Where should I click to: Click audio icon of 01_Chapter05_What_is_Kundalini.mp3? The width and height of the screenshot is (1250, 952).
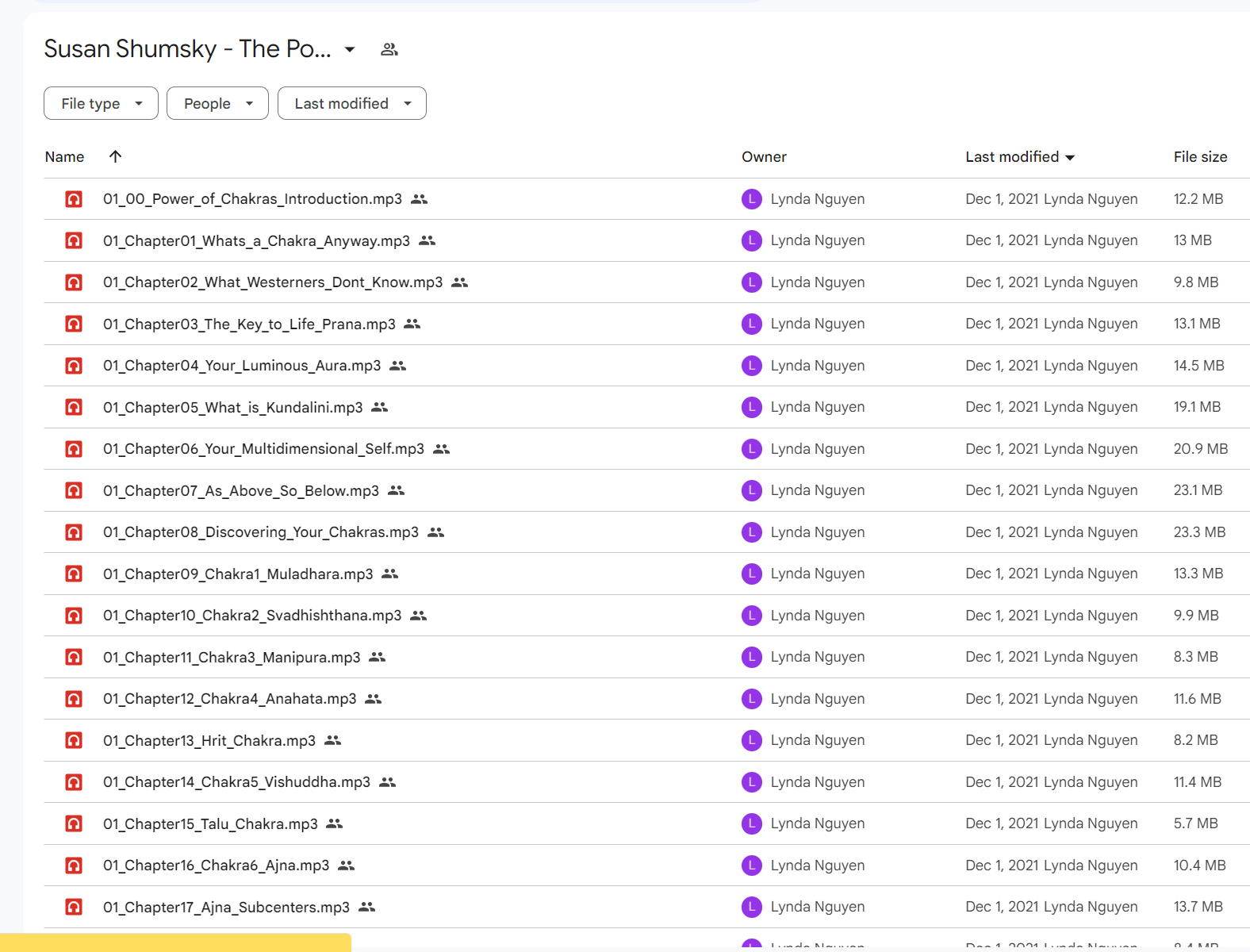pos(74,407)
